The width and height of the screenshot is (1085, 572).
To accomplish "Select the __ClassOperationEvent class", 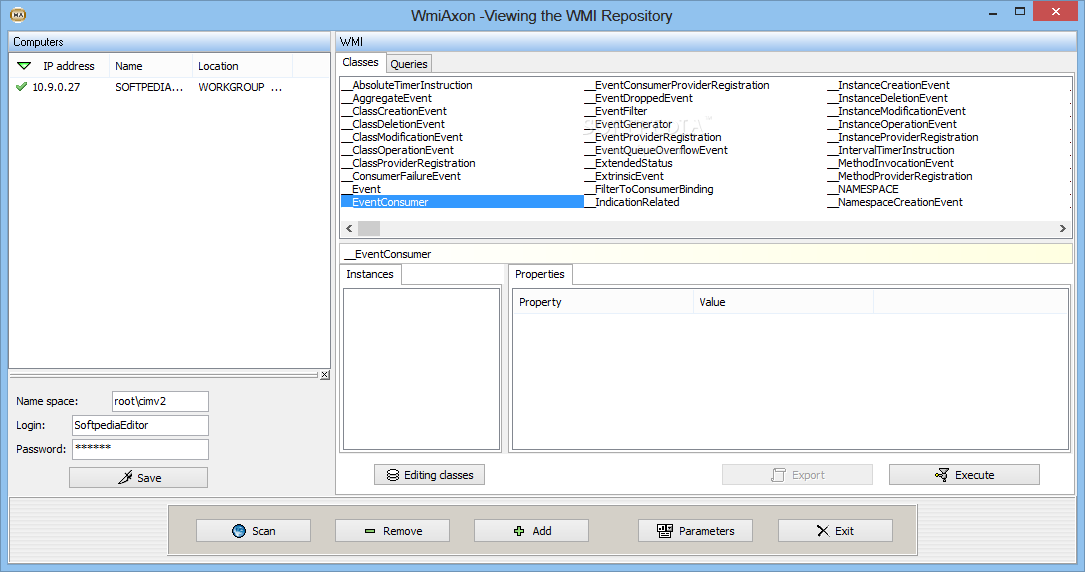I will coord(398,150).
